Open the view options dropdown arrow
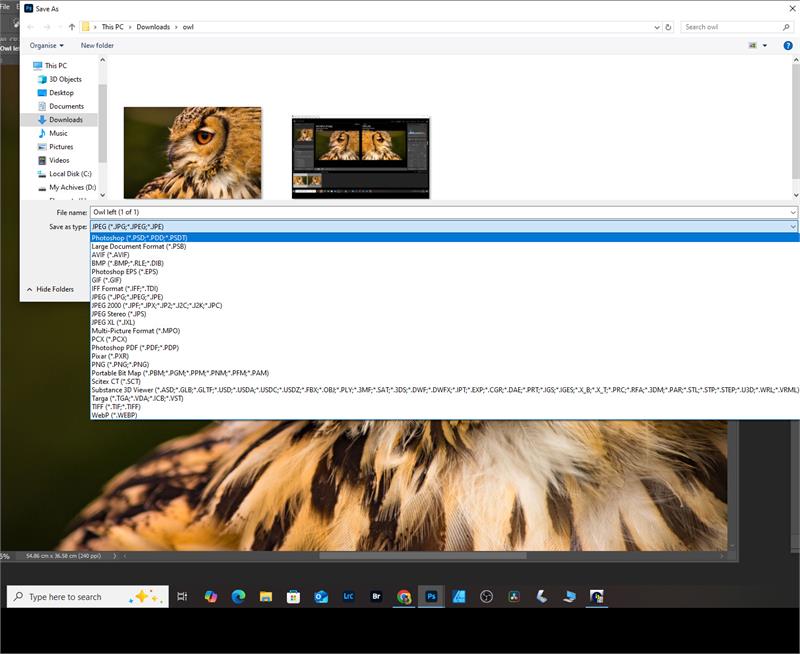This screenshot has height=654, width=800. (x=765, y=45)
